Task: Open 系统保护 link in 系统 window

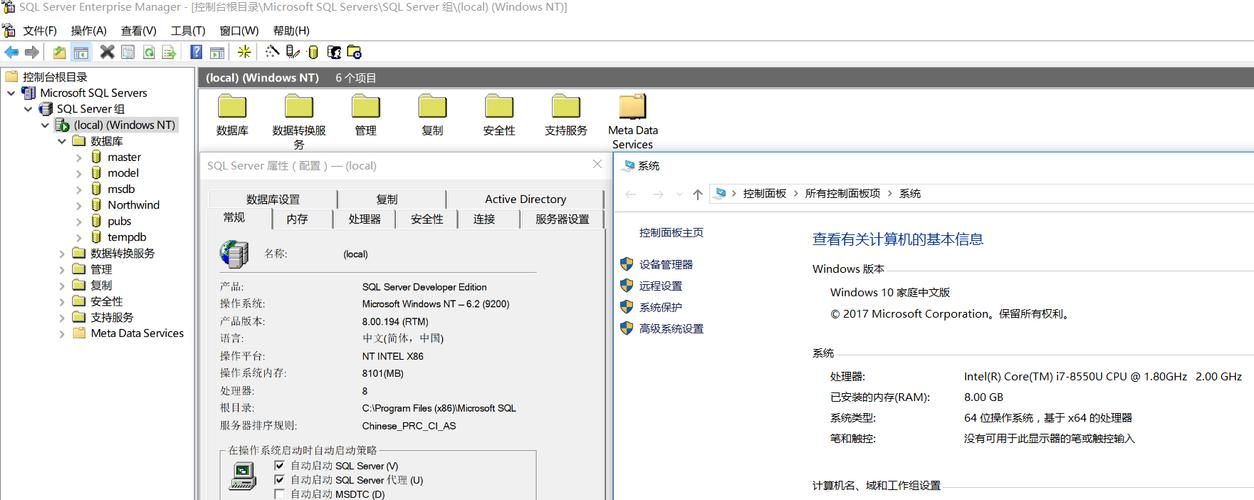Action: pos(661,307)
